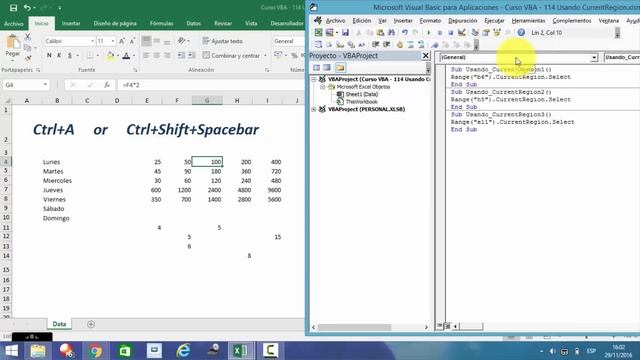Screen dimensions: 640x360
Task: Select ThisWorkbook in project tree
Action: point(361,102)
